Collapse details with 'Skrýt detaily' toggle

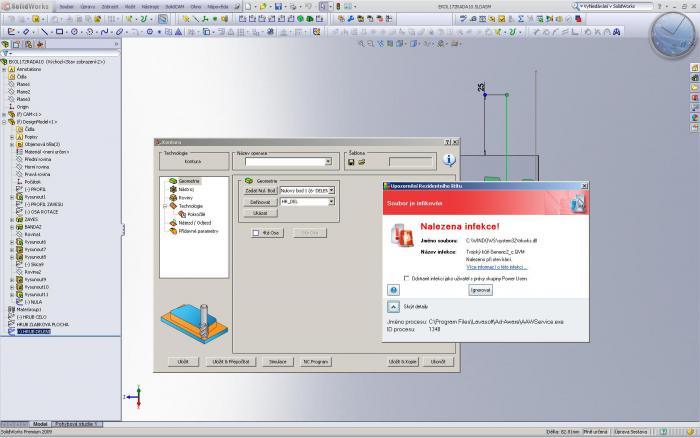pyautogui.click(x=394, y=306)
